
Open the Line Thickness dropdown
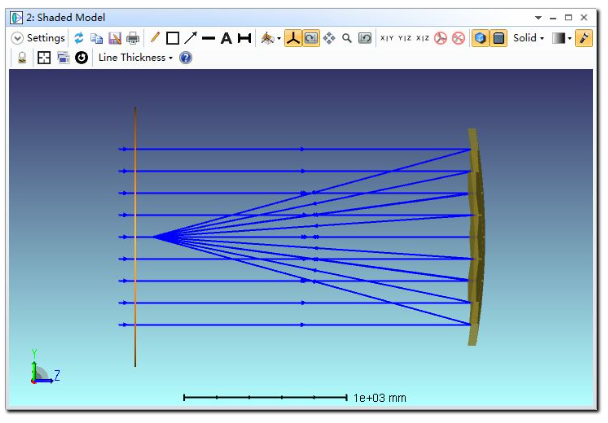(x=135, y=58)
